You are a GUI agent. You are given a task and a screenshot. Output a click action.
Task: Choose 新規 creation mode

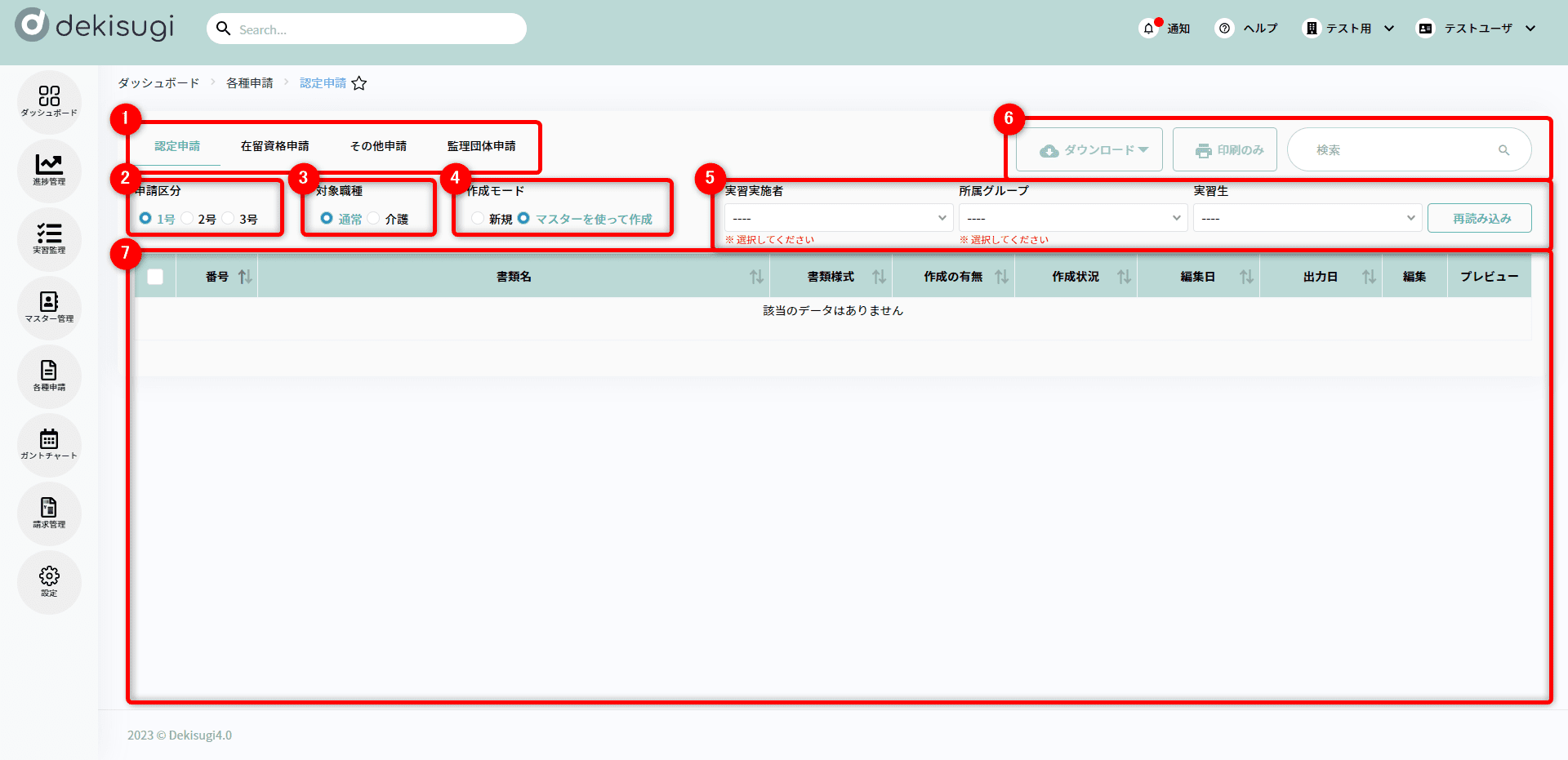point(478,219)
